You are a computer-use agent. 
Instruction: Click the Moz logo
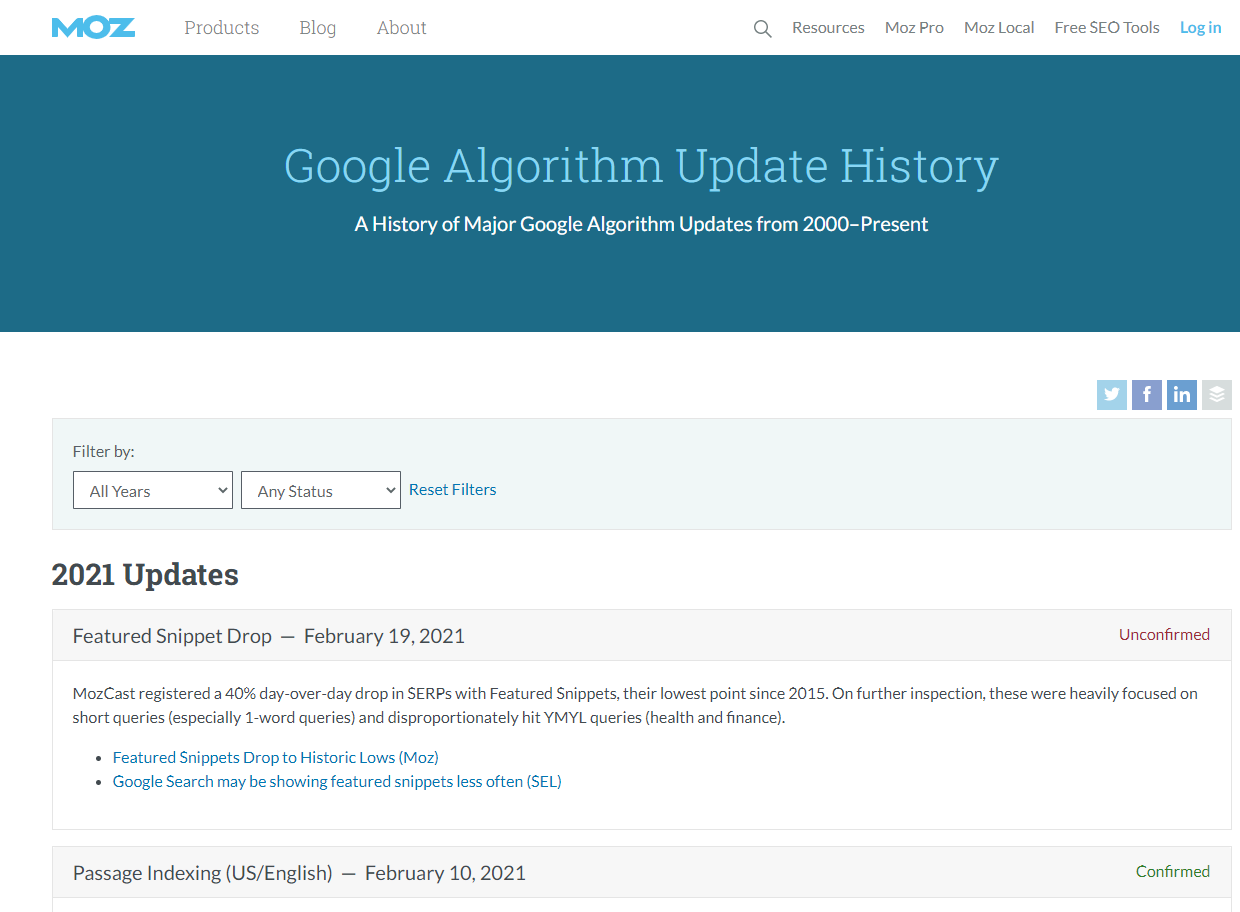(93, 28)
